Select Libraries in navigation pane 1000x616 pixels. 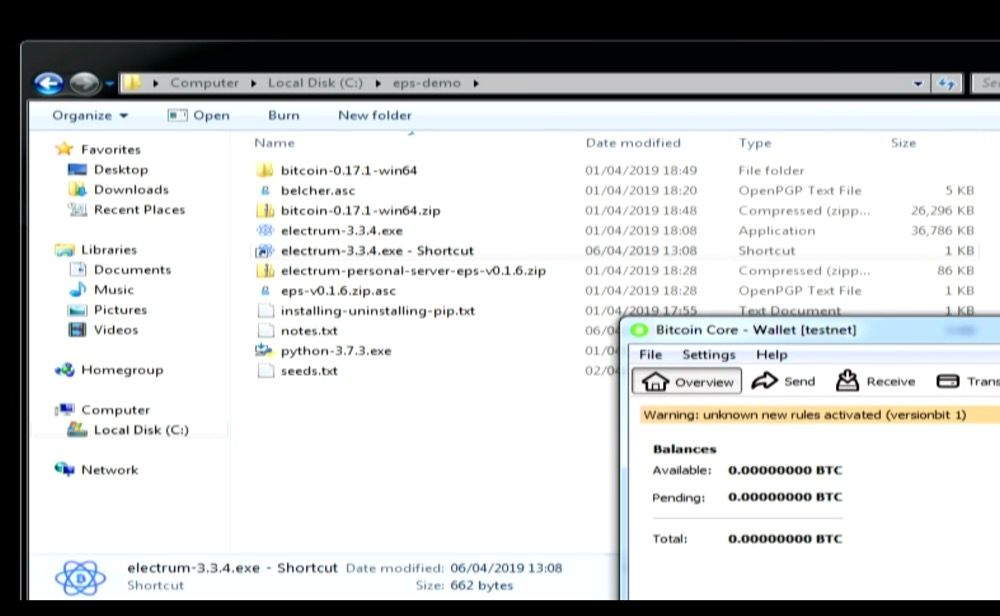point(108,249)
